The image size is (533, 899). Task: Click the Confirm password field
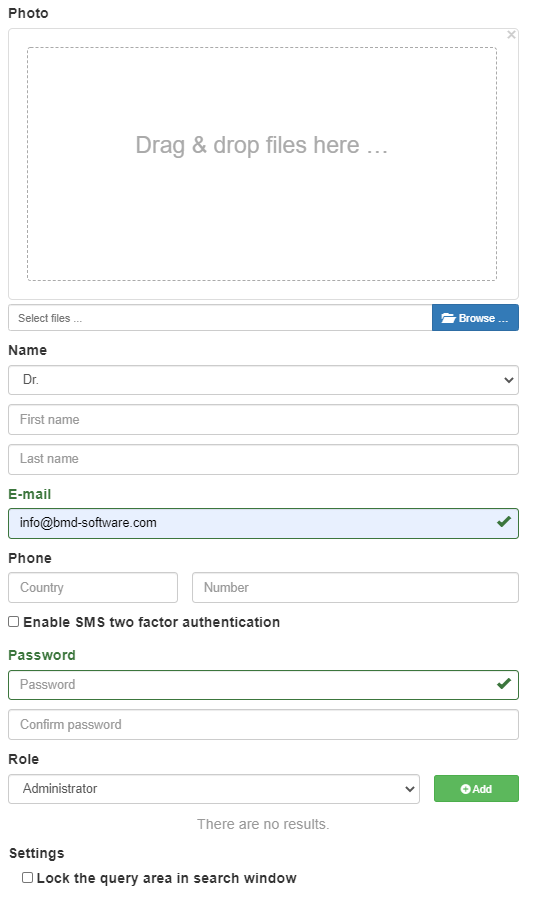263,725
